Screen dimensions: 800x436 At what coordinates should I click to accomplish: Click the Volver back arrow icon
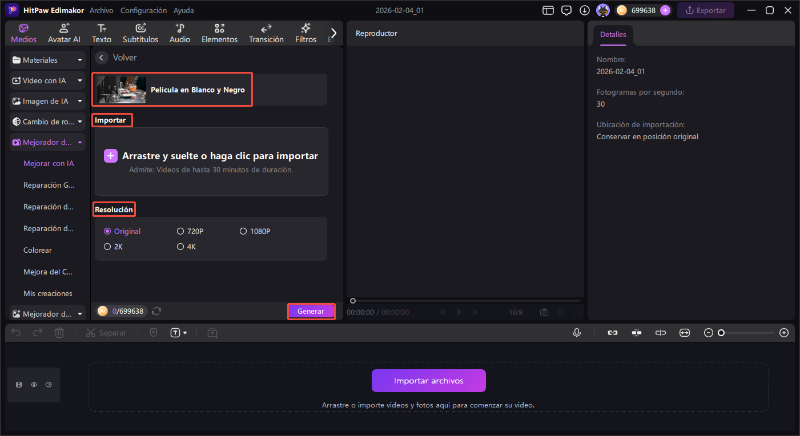(101, 58)
